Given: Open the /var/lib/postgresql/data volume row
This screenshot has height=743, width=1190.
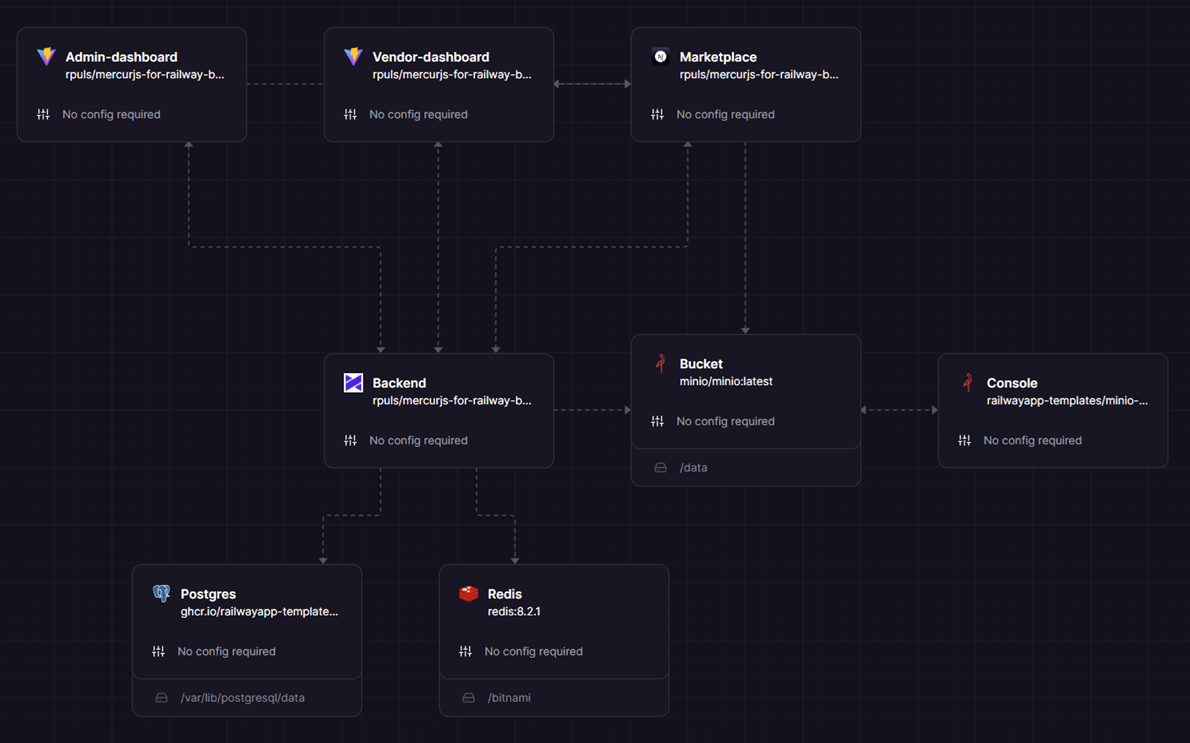Looking at the screenshot, I should point(242,697).
